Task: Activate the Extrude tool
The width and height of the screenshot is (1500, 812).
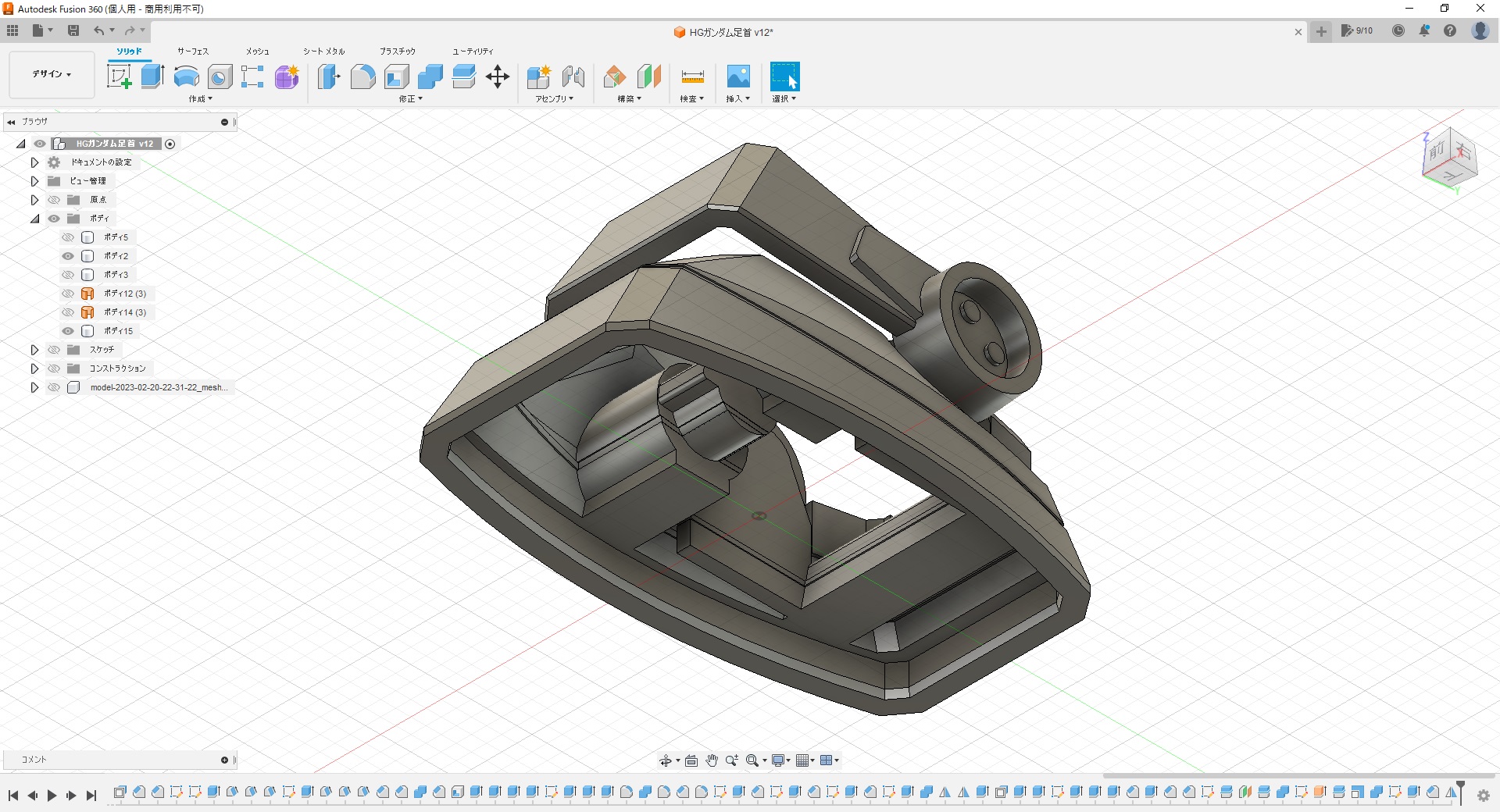Action: pos(152,77)
